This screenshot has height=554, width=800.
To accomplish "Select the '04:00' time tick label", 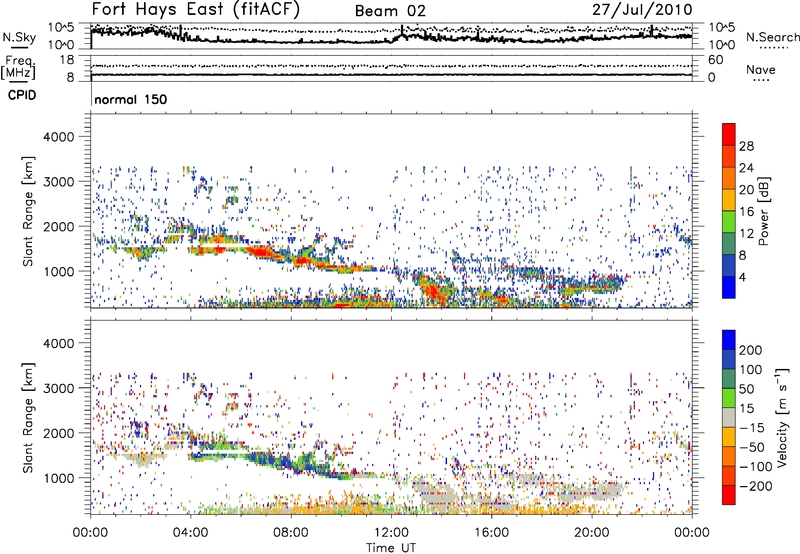I will point(190,533).
